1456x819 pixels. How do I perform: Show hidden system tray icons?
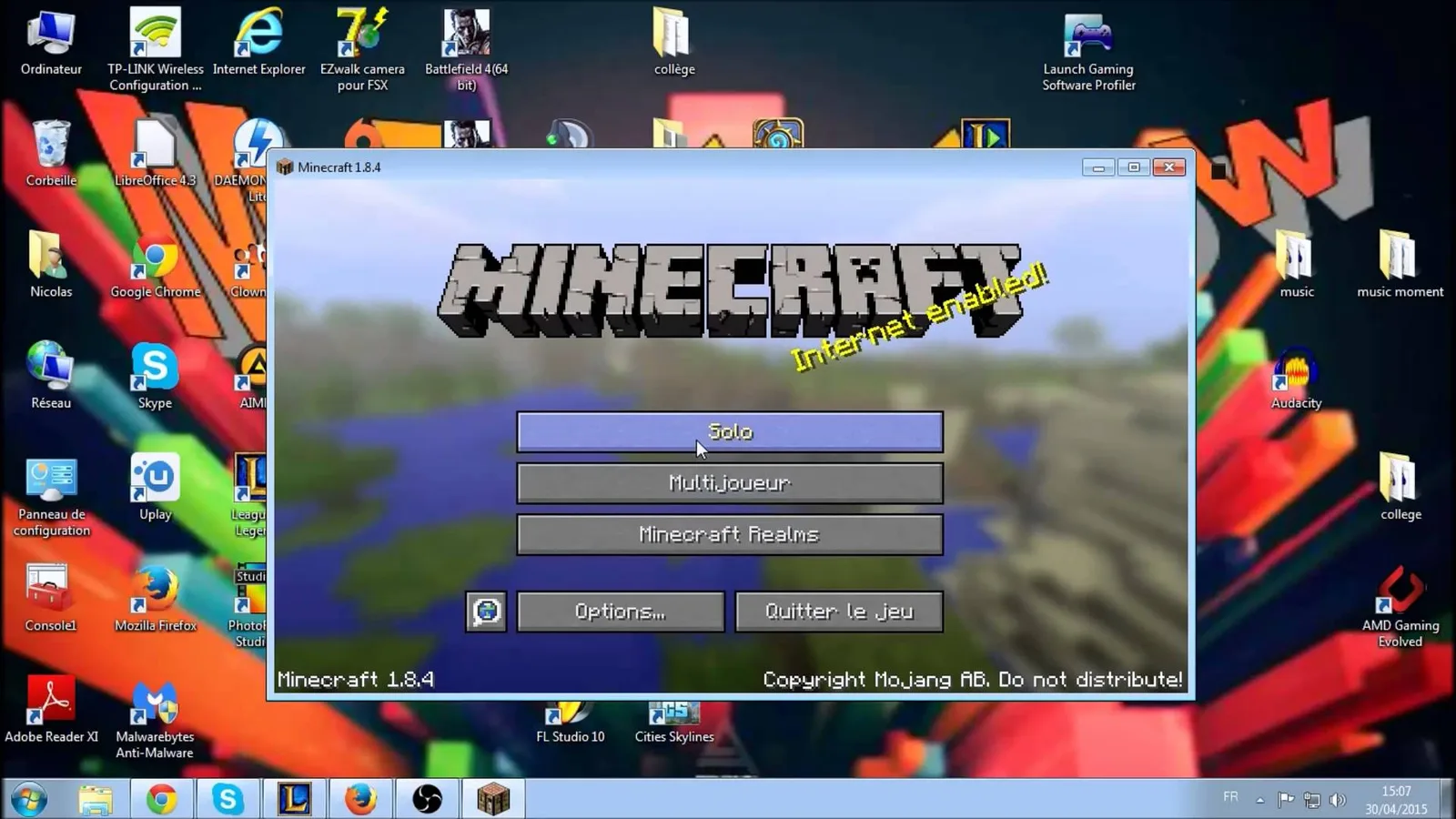click(x=1260, y=801)
